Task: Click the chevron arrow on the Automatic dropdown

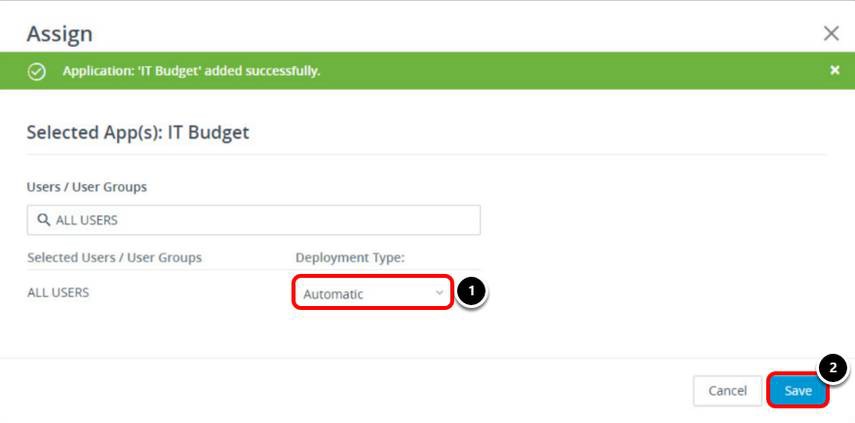Action: click(x=439, y=293)
